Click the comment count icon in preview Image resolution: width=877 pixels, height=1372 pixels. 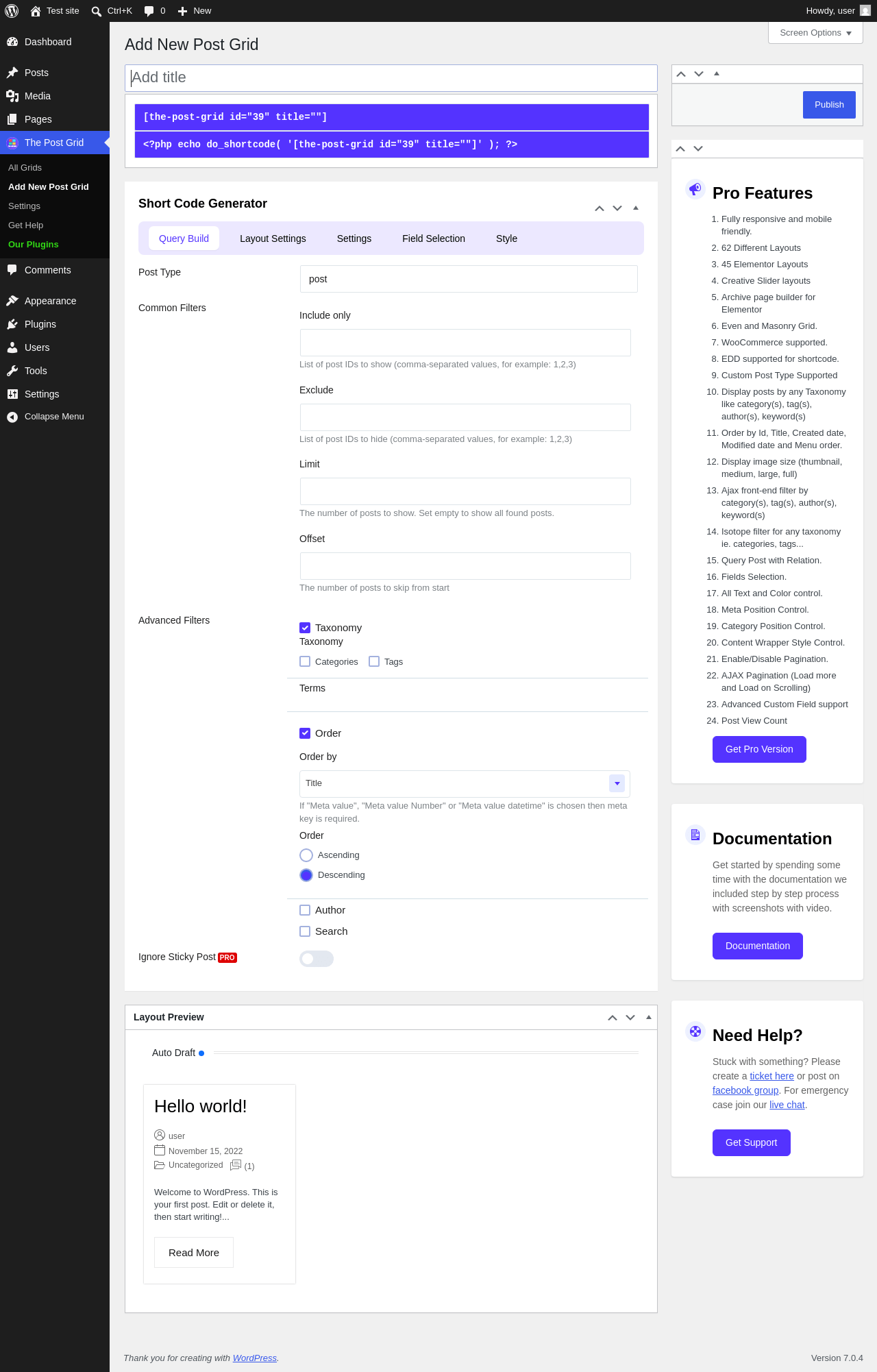tap(236, 1165)
